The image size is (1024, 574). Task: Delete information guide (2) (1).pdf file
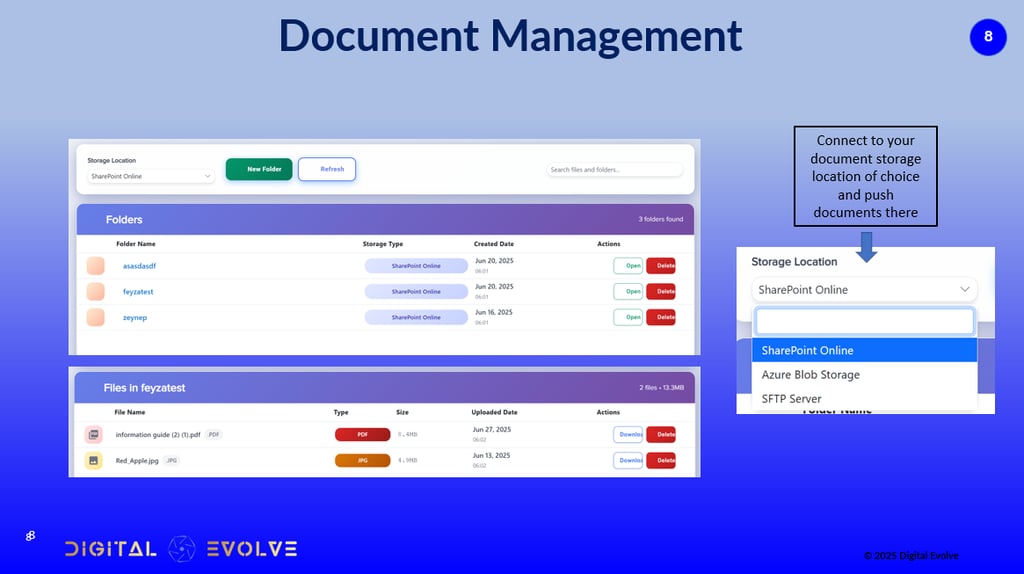tap(661, 434)
